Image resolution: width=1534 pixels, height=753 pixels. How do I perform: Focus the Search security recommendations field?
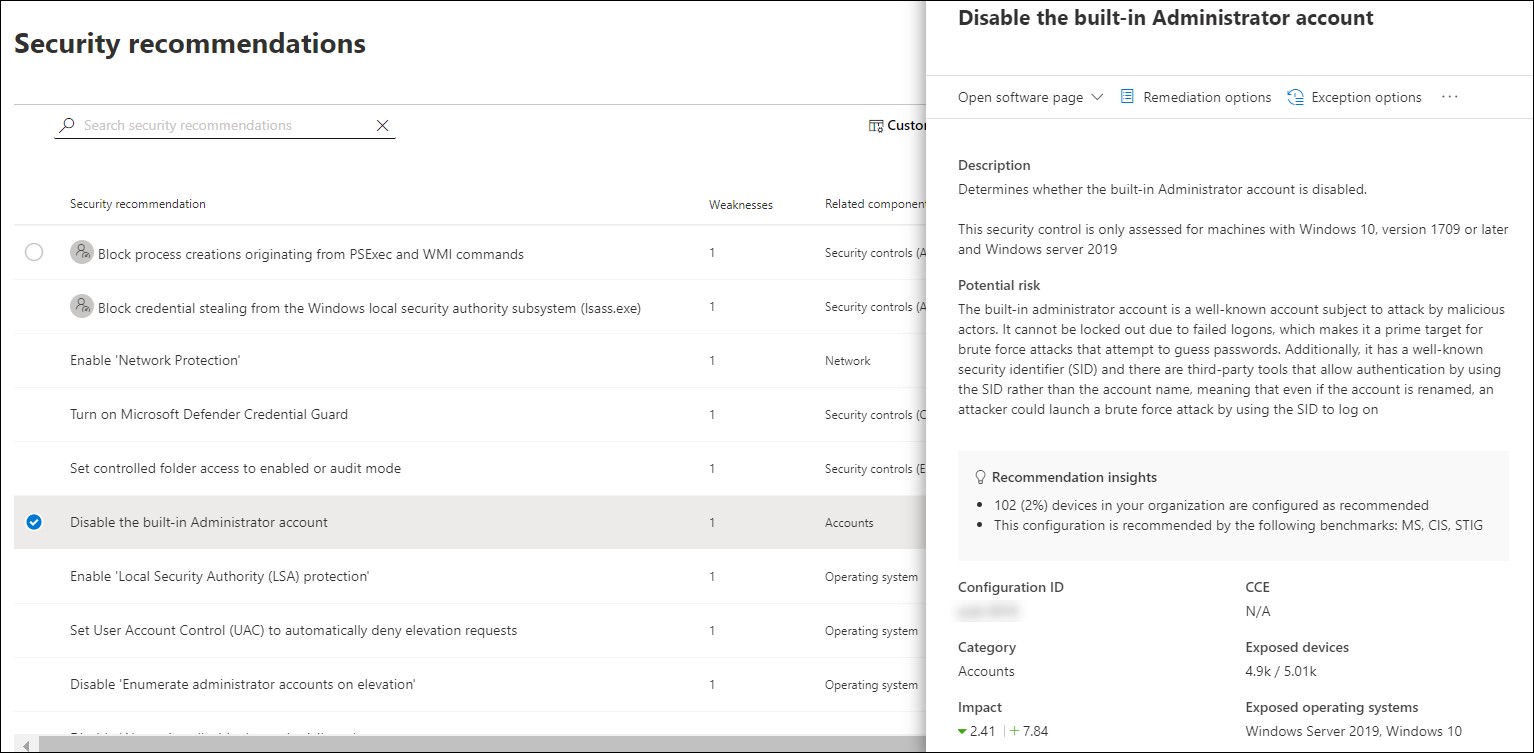pyautogui.click(x=226, y=125)
